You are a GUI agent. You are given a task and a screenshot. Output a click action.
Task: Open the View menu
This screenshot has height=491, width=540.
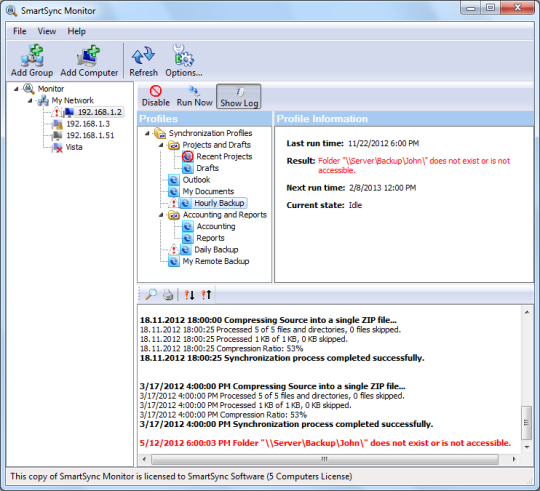[47, 31]
